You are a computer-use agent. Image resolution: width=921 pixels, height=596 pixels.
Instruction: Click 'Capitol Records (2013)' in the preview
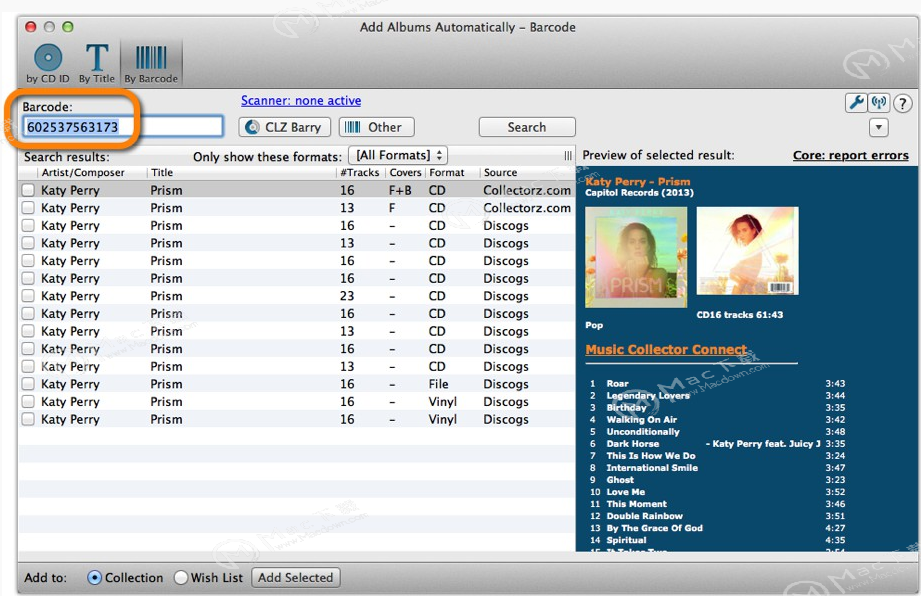click(639, 193)
